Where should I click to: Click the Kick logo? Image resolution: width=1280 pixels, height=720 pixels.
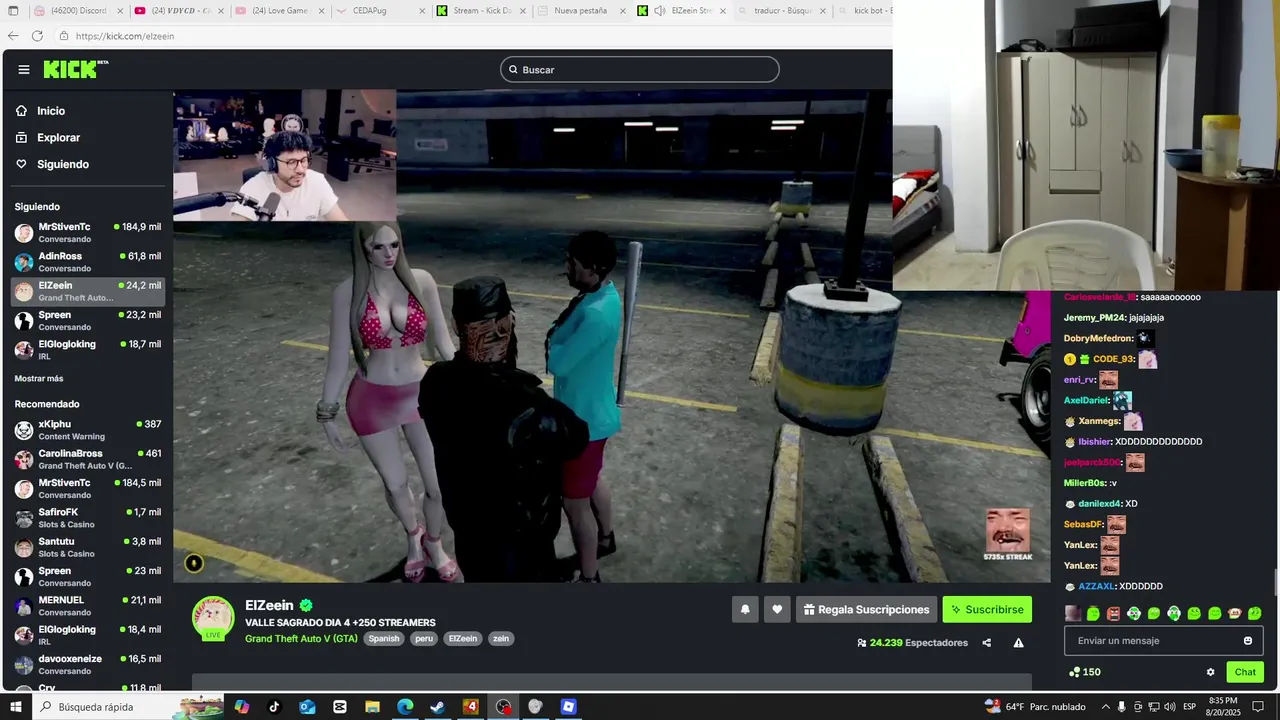(x=75, y=69)
